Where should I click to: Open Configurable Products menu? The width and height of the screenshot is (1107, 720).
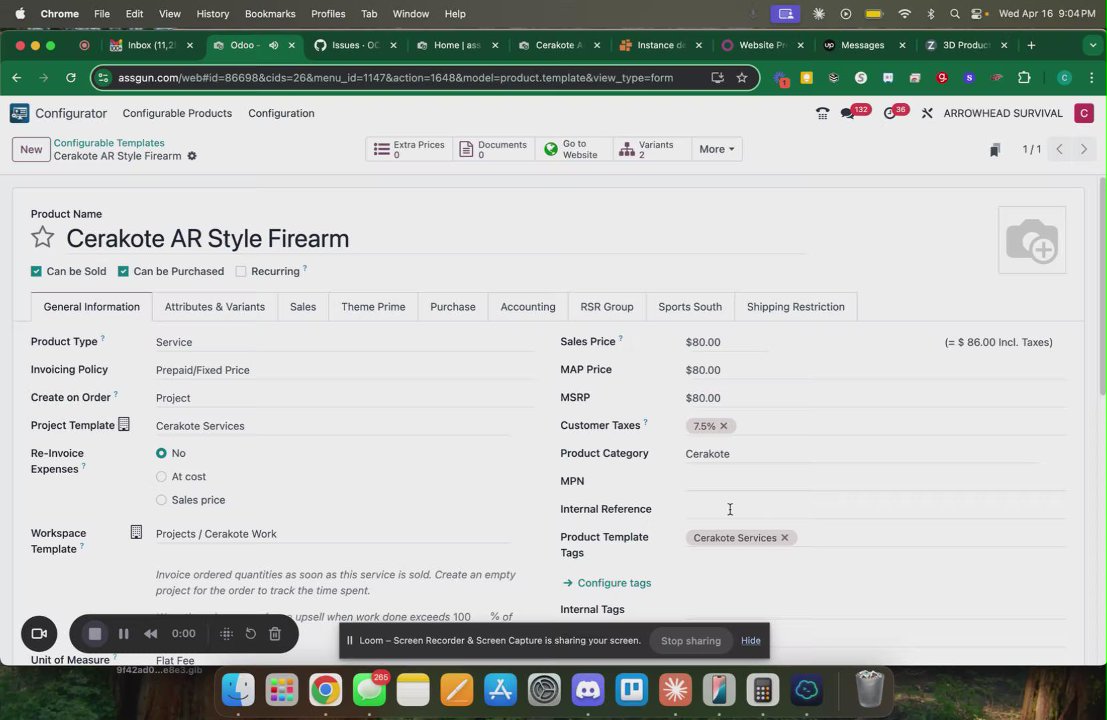coord(177,113)
